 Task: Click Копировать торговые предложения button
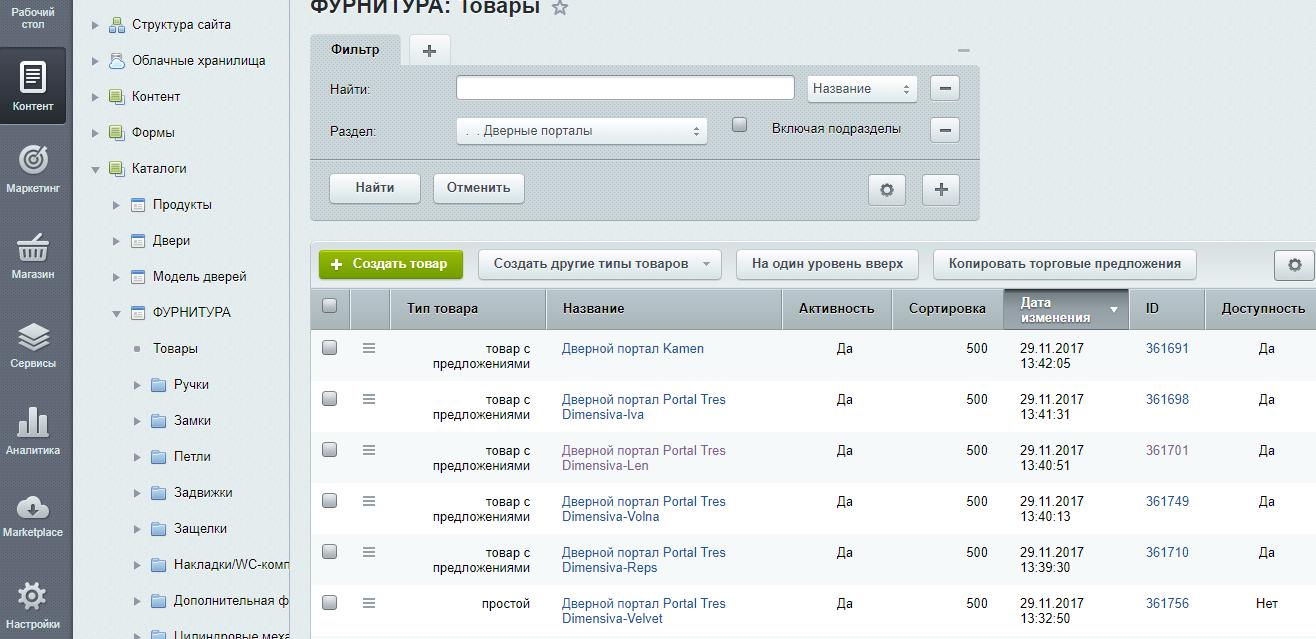point(1064,264)
